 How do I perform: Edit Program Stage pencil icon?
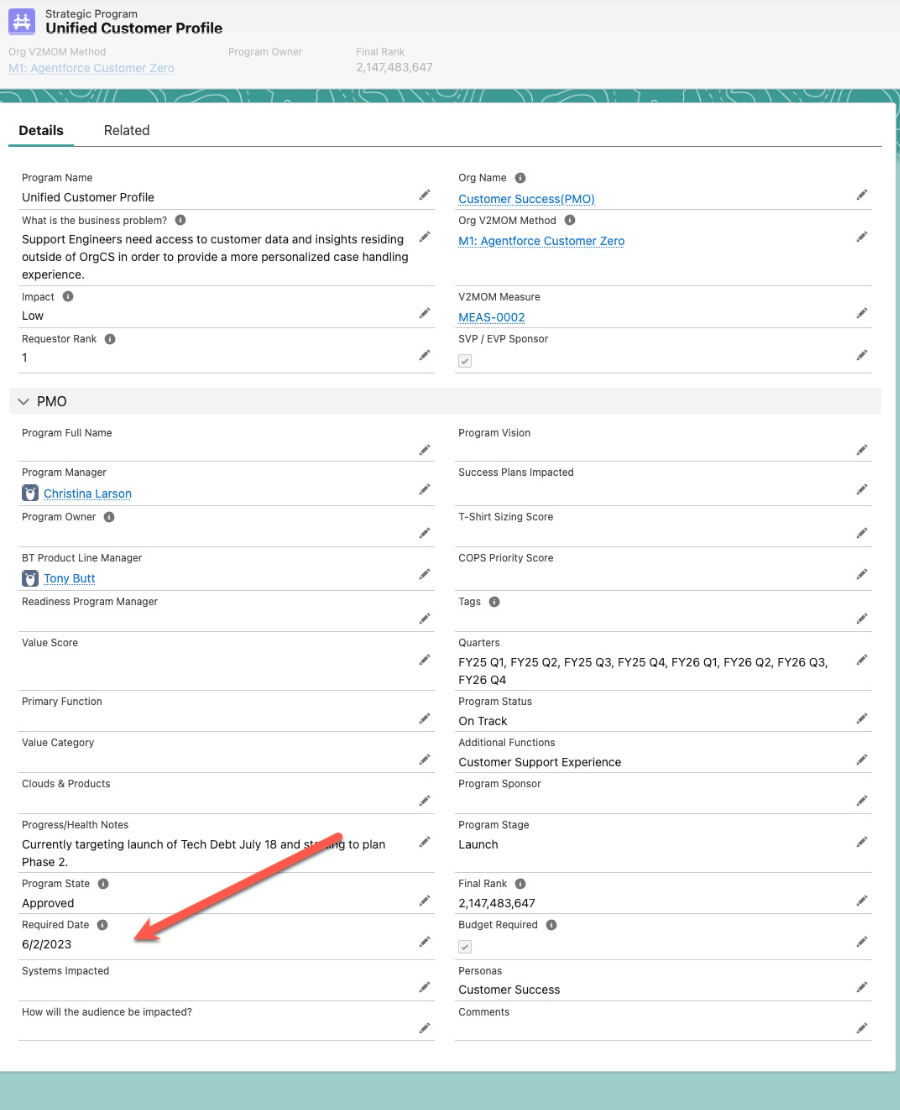tap(862, 842)
